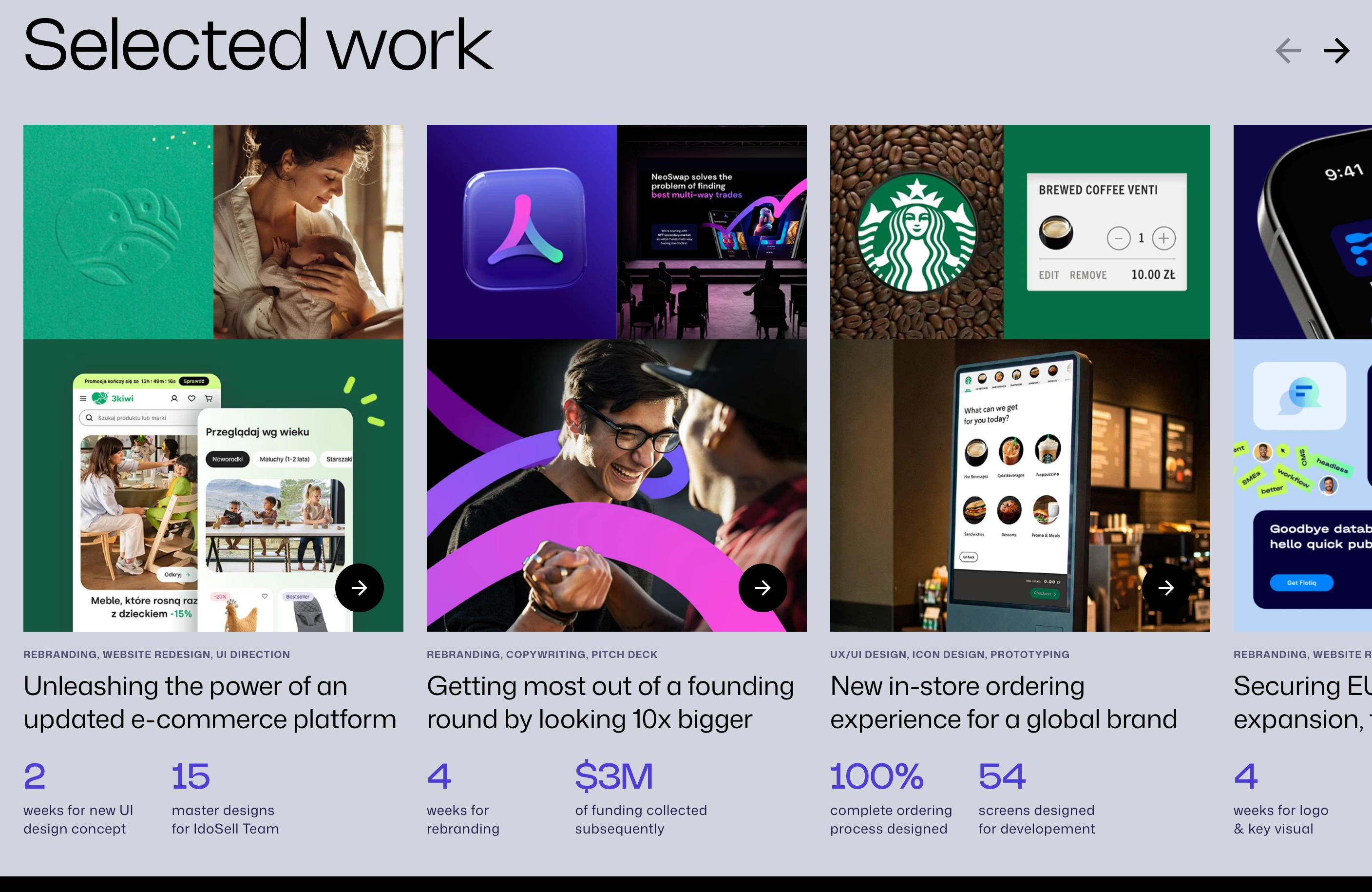Image resolution: width=1372 pixels, height=892 pixels.
Task: Open NeoSwap project via round arrow button
Action: click(x=762, y=587)
